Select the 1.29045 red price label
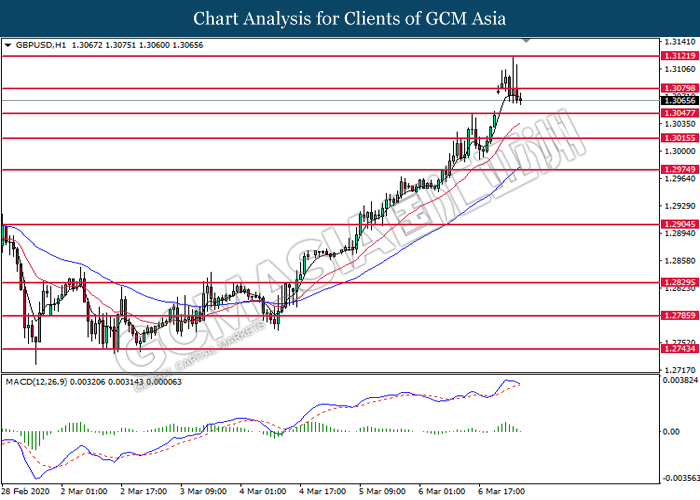 click(x=679, y=224)
